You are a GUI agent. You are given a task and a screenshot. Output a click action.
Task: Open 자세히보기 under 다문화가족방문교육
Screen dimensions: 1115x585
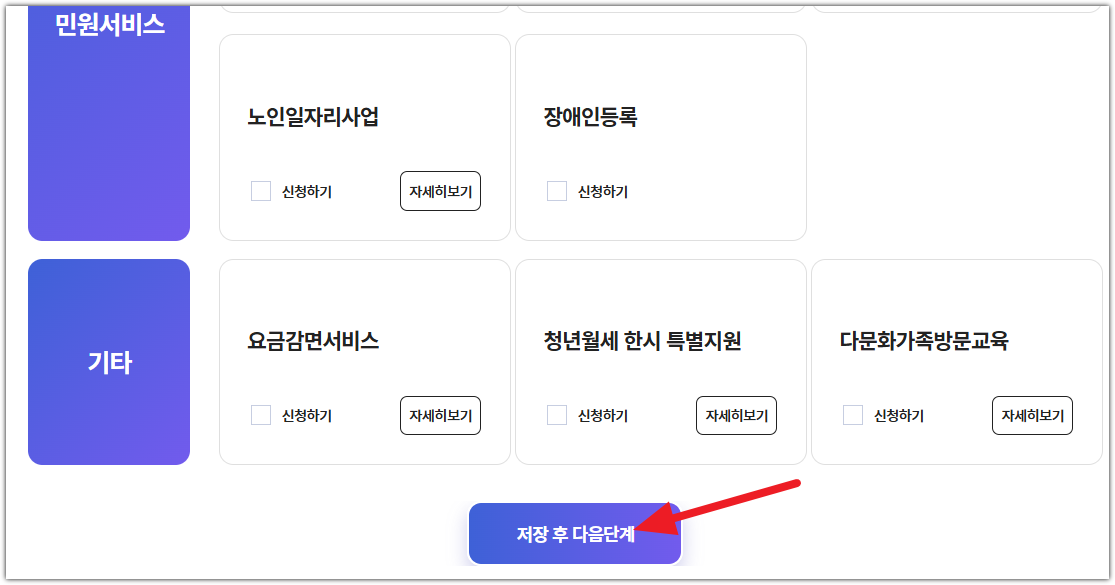point(1032,415)
